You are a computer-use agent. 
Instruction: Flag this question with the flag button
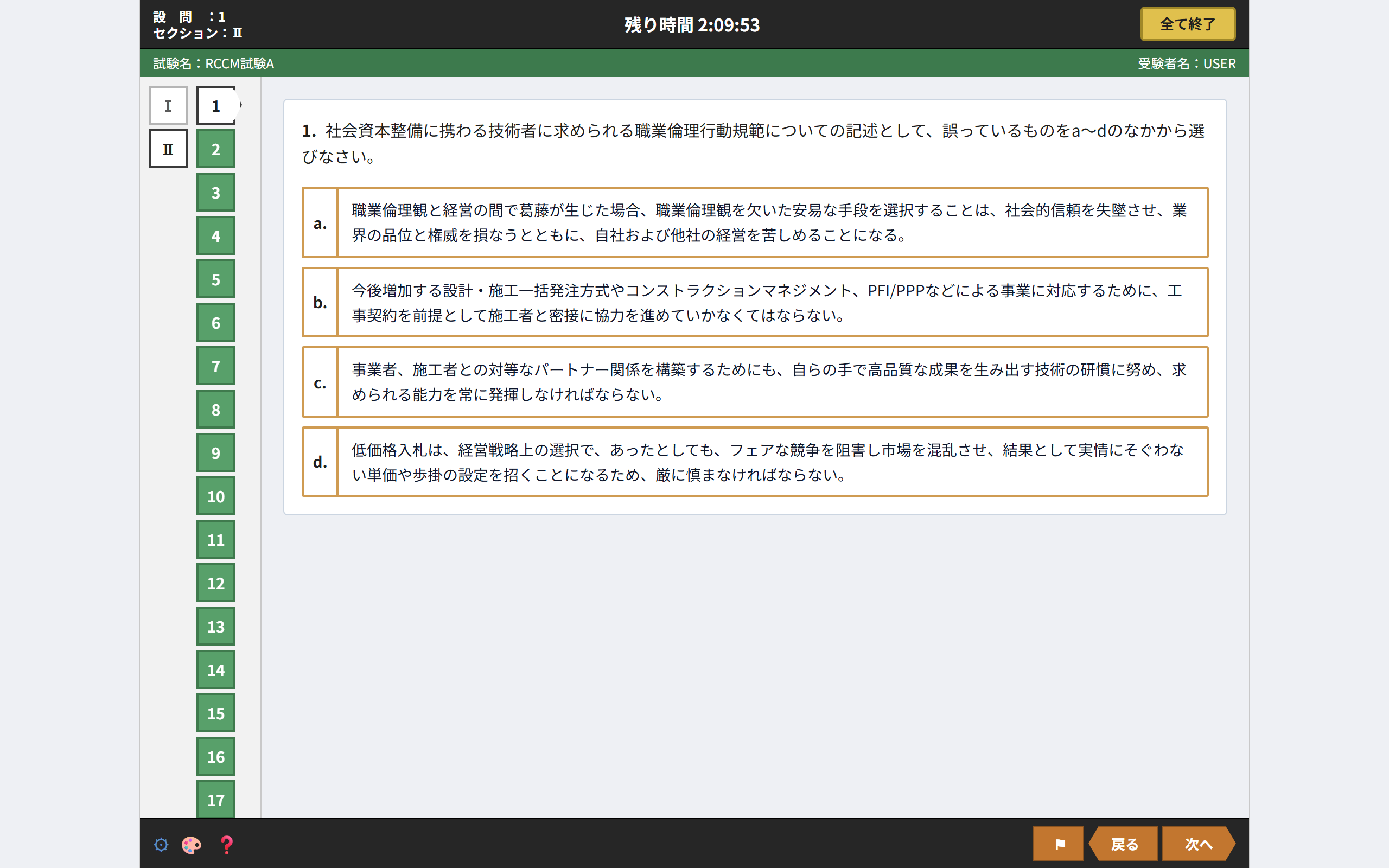1059,844
